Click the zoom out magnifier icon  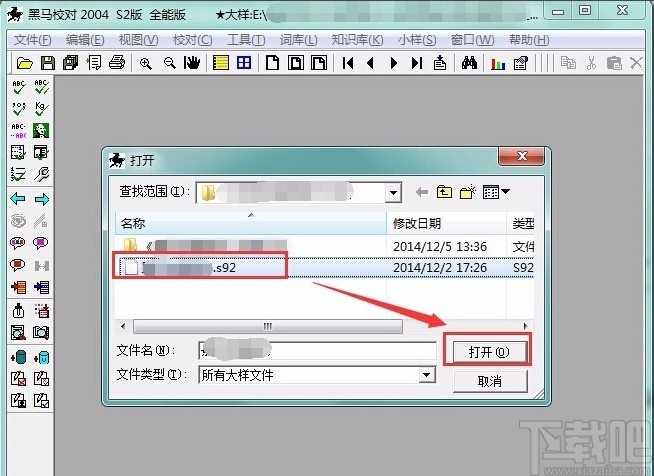point(169,63)
